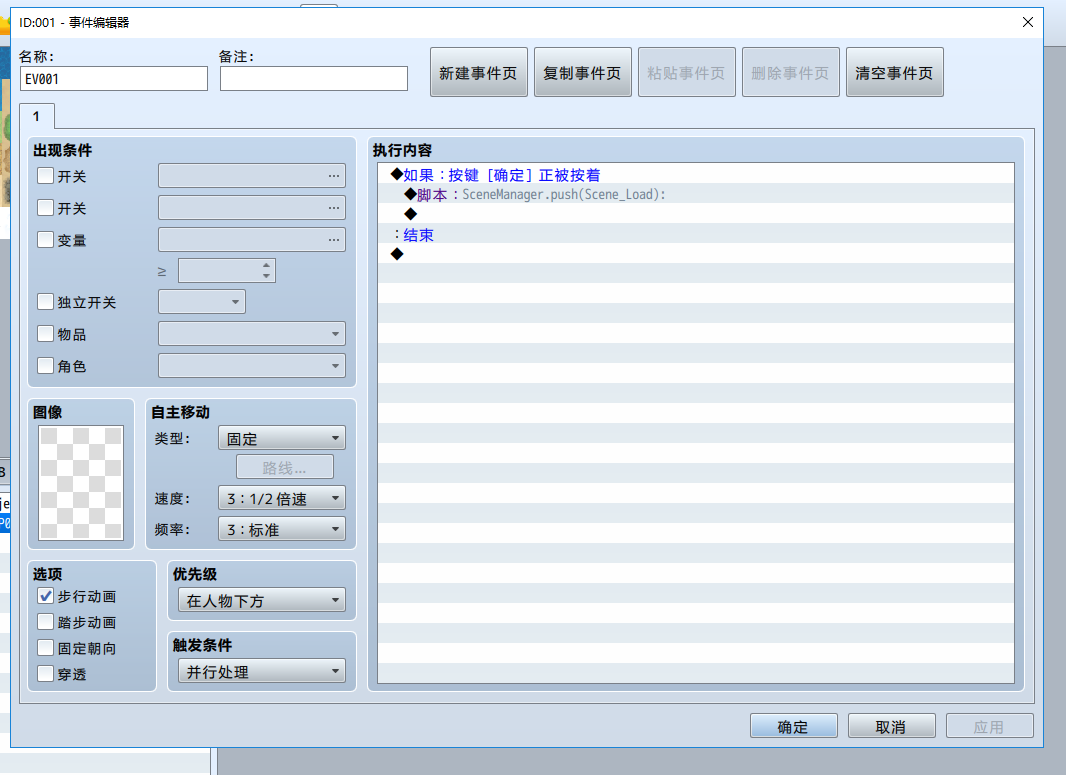1066x775 pixels.
Task: Open the 角色 dropdown list
Action: pyautogui.click(x=252, y=366)
